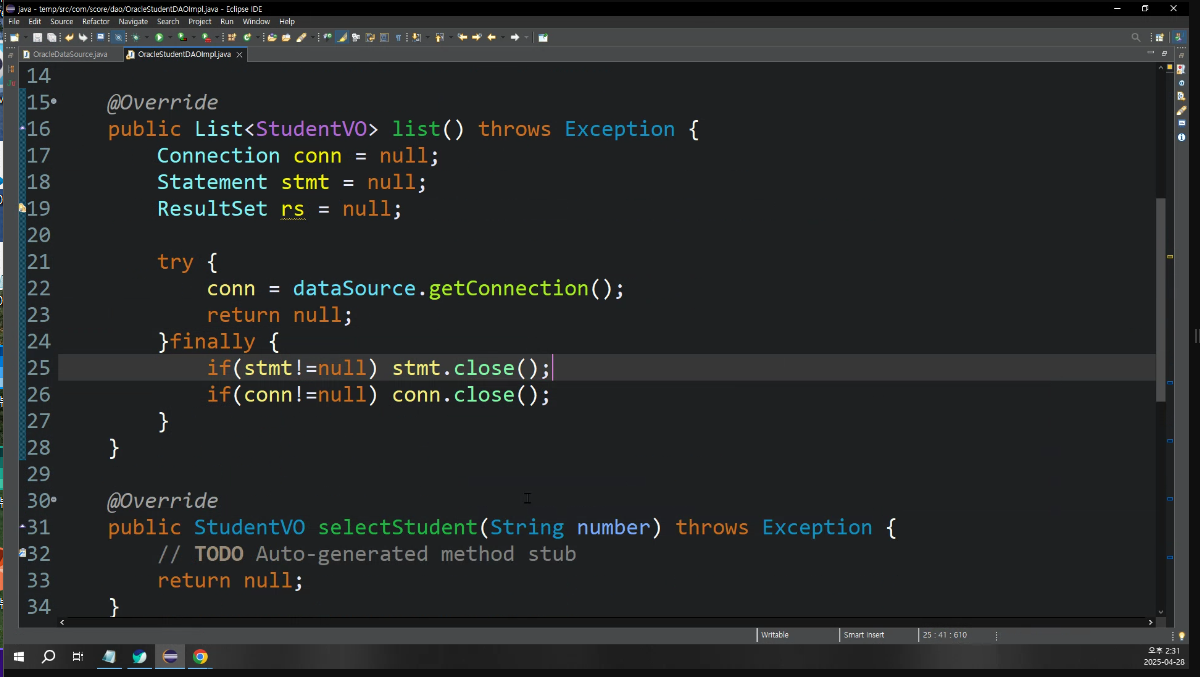Click the cursor position 25 : 41 : 610

(x=945, y=635)
